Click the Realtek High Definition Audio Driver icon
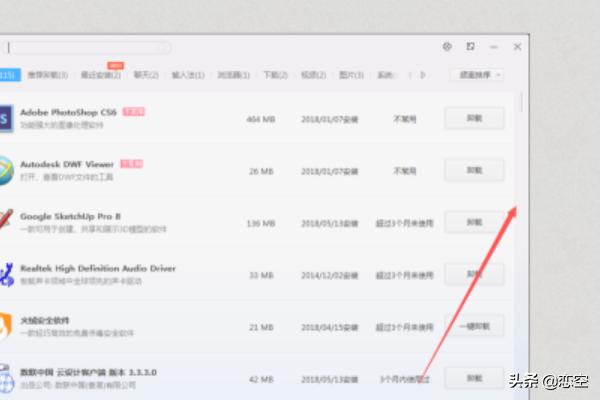This screenshot has height=400, width=600. coord(6,273)
